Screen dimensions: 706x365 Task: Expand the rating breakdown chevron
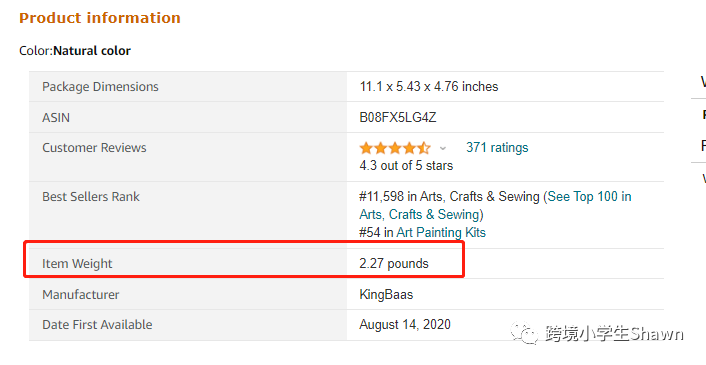coord(443,148)
